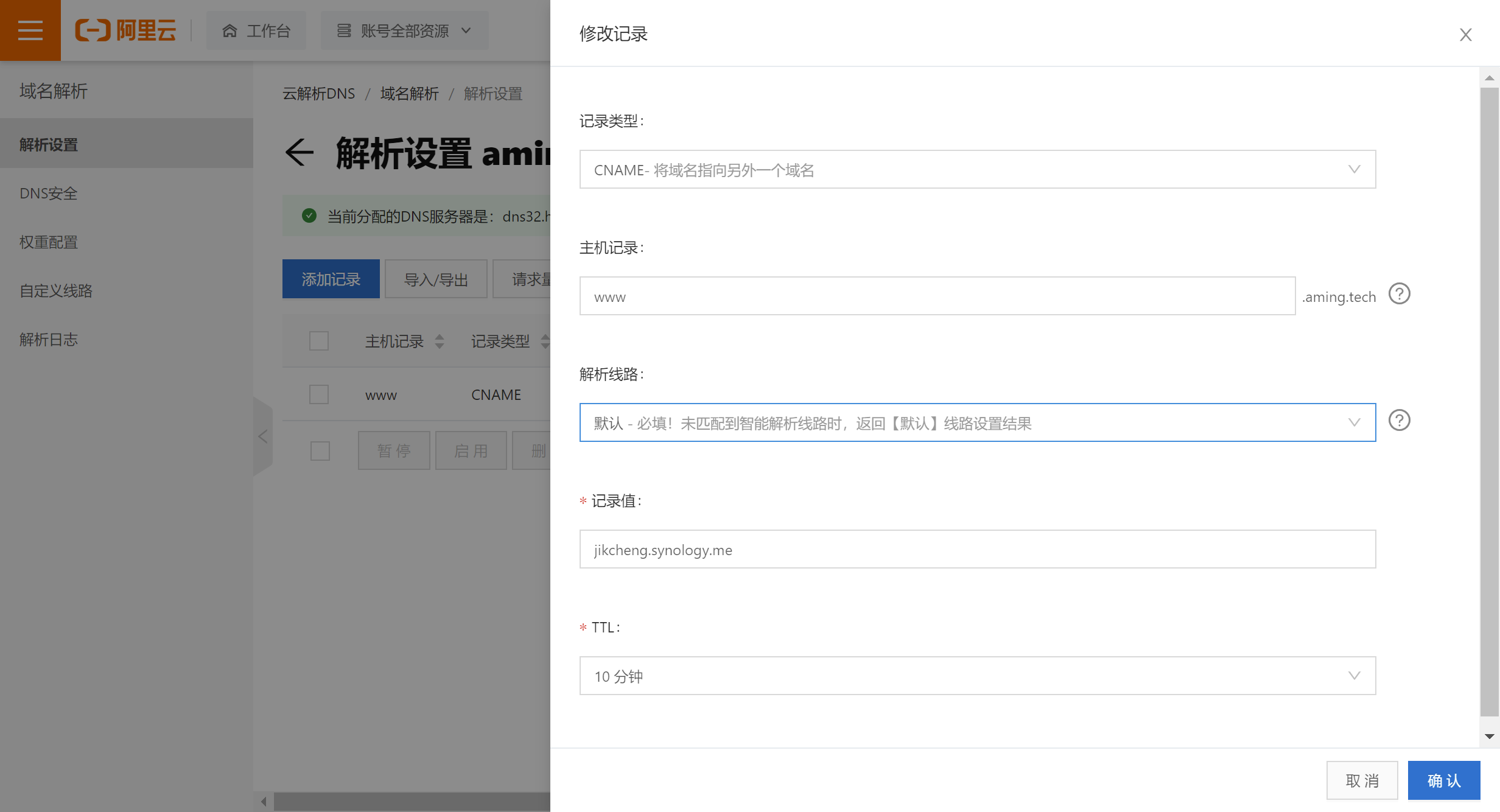Click the 记录类型 column header
The width and height of the screenshot is (1500, 812).
[500, 341]
